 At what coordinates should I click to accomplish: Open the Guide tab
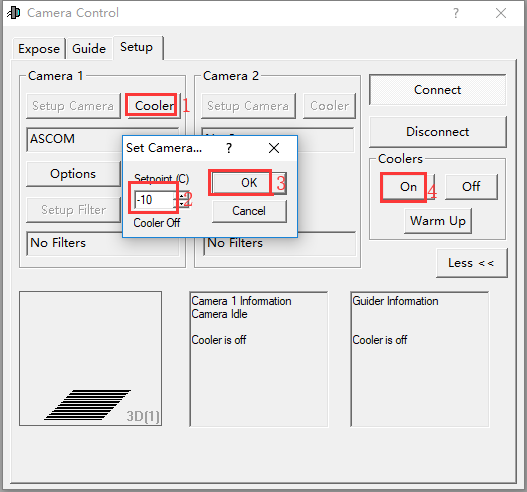click(89, 49)
